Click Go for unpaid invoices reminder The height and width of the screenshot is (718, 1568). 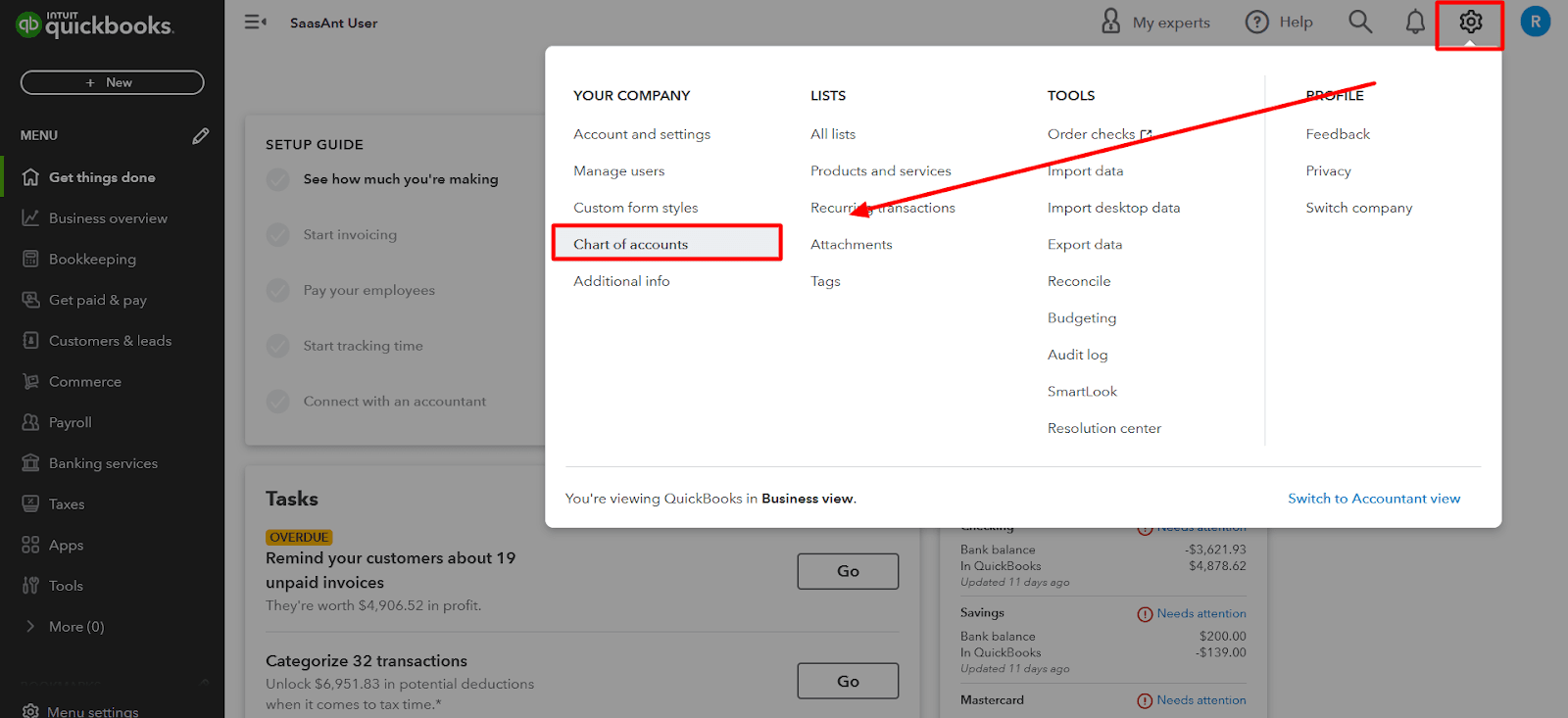click(848, 571)
